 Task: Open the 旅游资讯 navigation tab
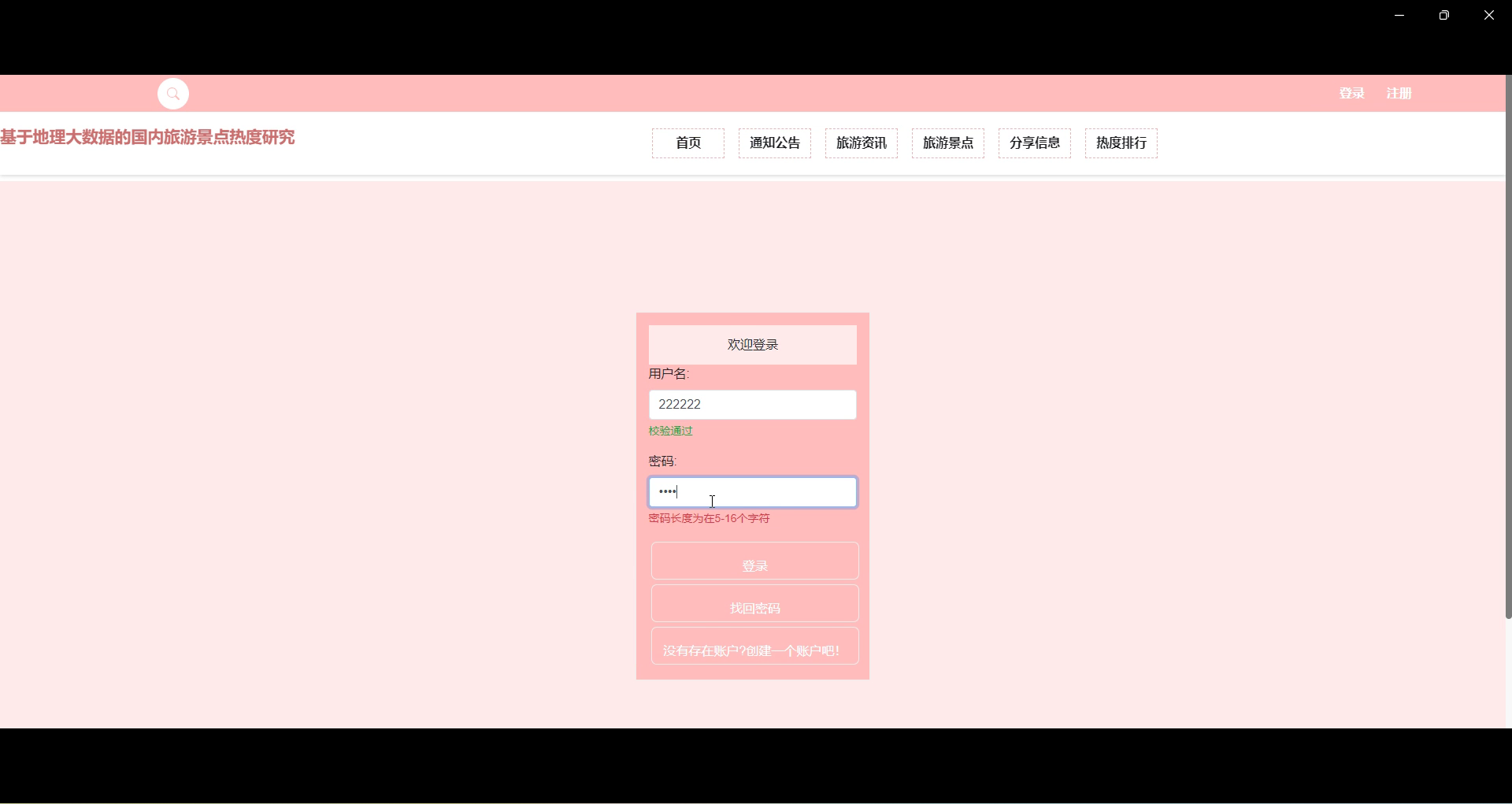pyautogui.click(x=862, y=143)
